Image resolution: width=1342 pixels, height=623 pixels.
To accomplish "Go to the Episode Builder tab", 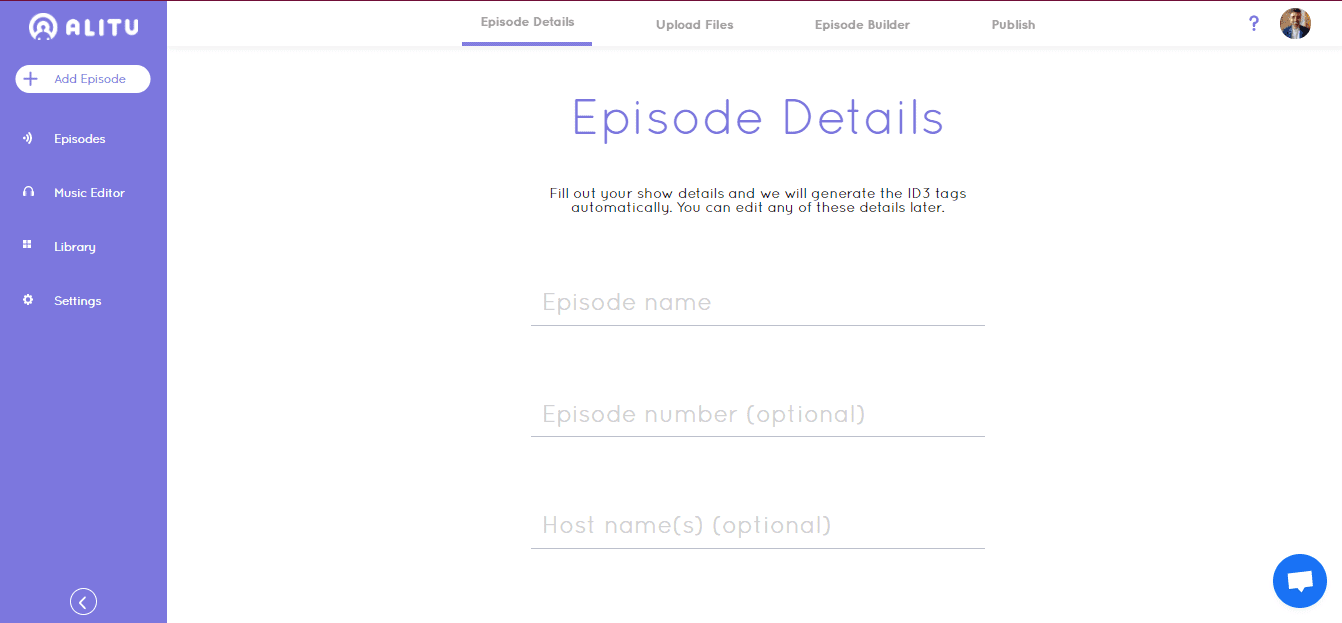I will point(862,25).
